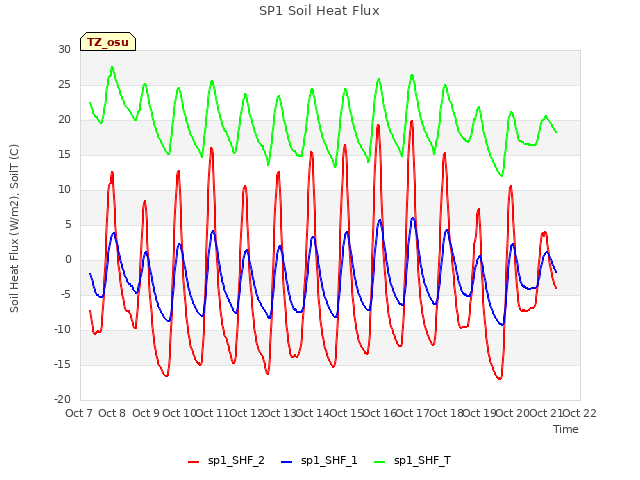Click the y-axis value 0
640x480 pixels.
tap(68, 260)
